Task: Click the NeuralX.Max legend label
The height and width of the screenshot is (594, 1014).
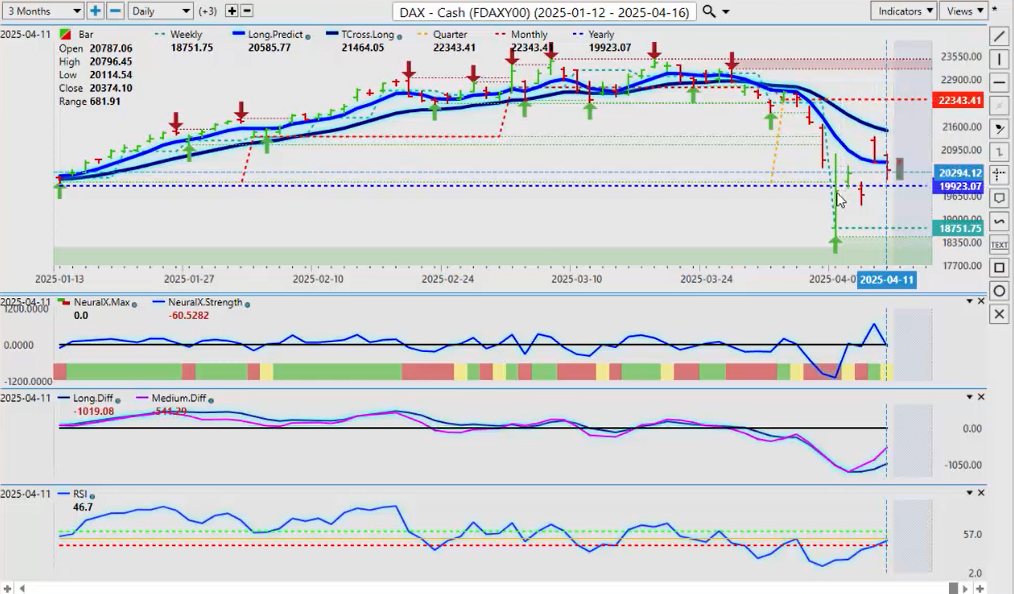Action: point(102,302)
